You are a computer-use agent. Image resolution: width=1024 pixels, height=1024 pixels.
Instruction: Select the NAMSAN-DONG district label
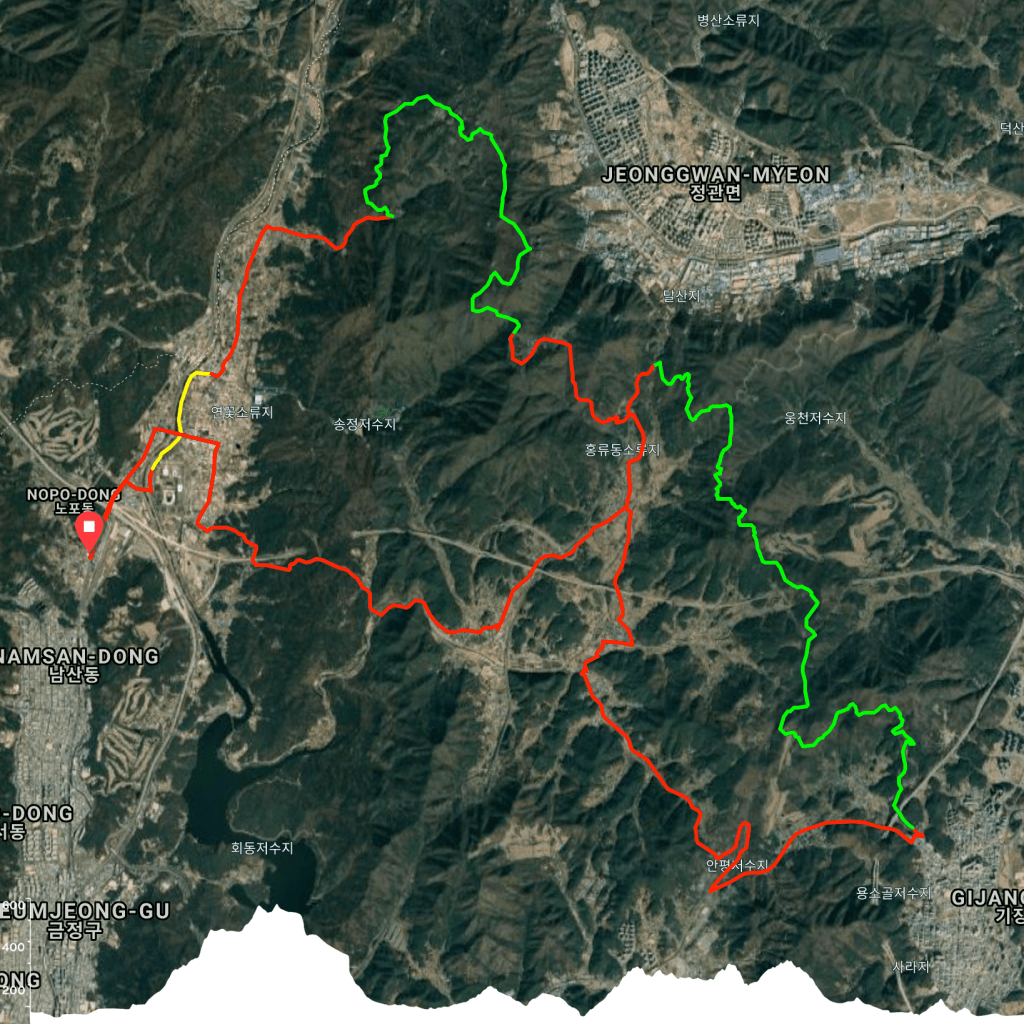78,657
